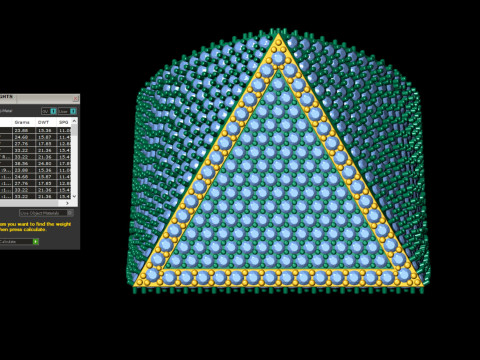
Task: Click the table's scroll up arrow
Action: pyautogui.click(x=74, y=120)
